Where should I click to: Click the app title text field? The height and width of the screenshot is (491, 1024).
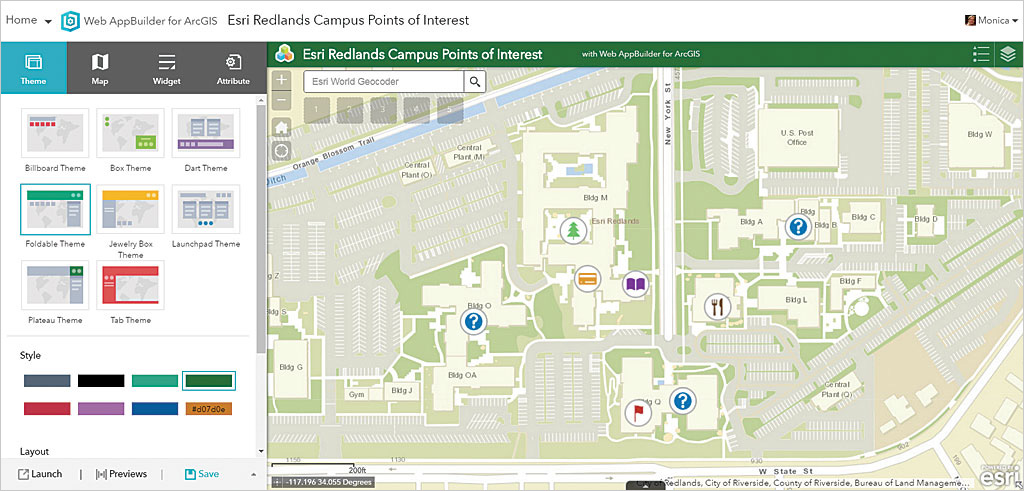(348, 20)
